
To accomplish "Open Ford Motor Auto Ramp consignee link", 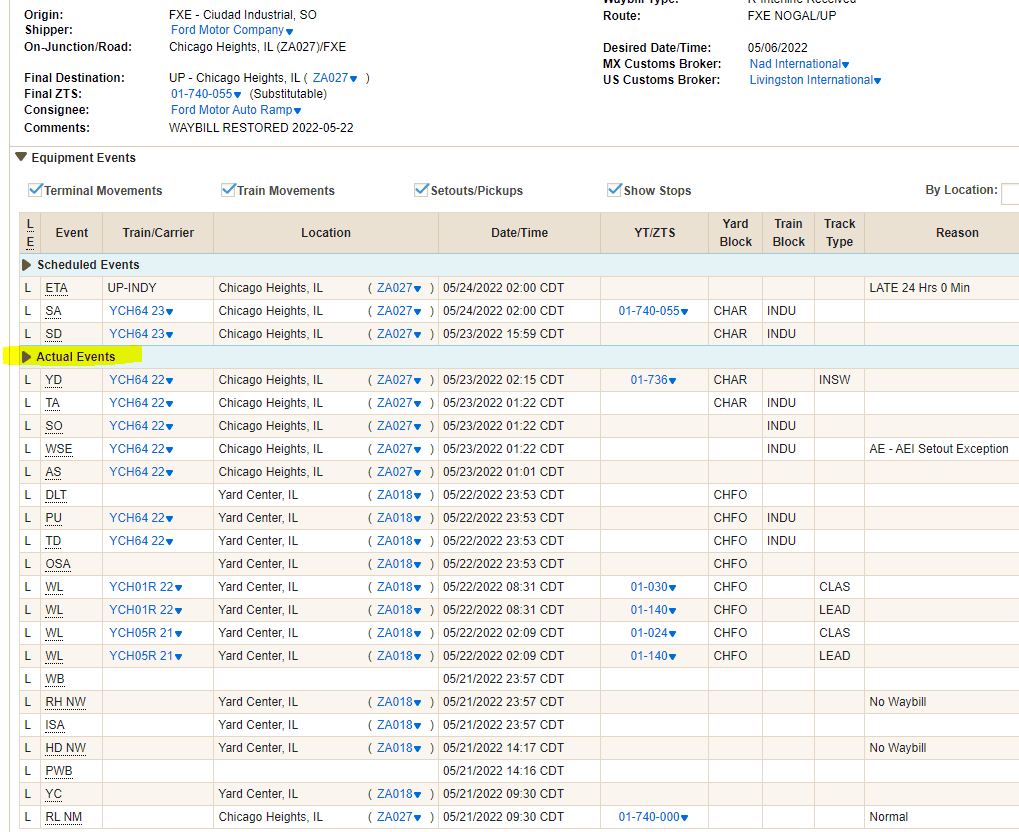I will (236, 110).
